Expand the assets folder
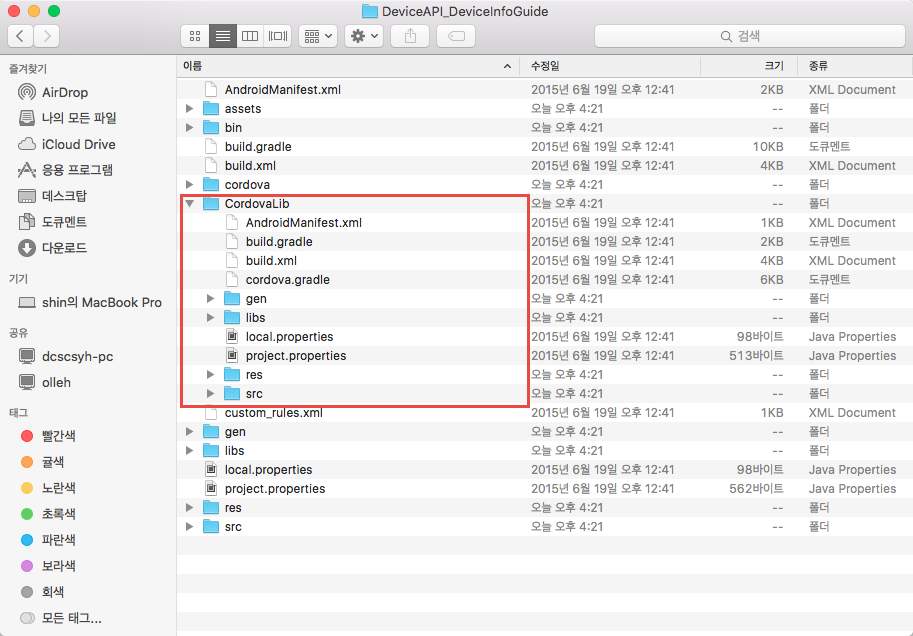913x636 pixels. point(190,109)
